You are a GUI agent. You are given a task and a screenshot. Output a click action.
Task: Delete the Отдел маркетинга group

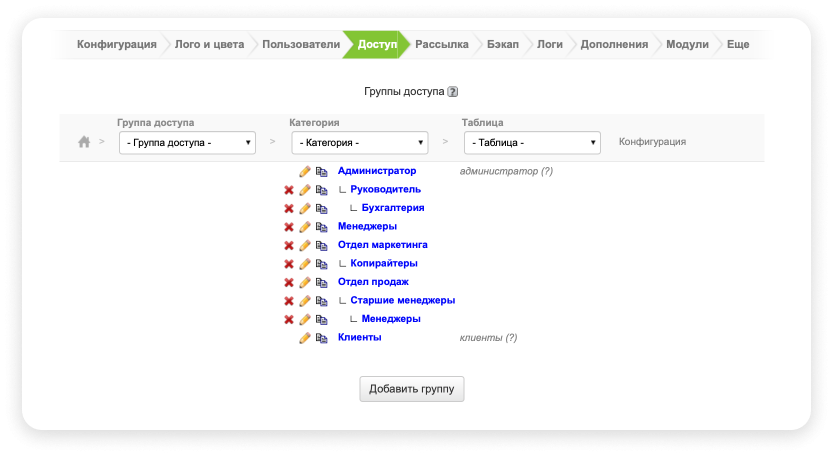289,245
